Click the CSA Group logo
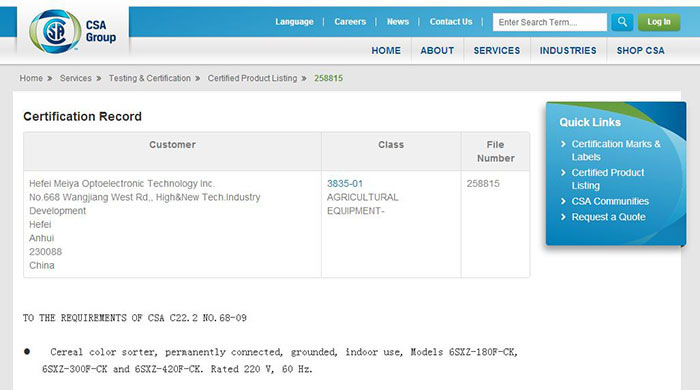The image size is (700, 390). pyautogui.click(x=73, y=32)
